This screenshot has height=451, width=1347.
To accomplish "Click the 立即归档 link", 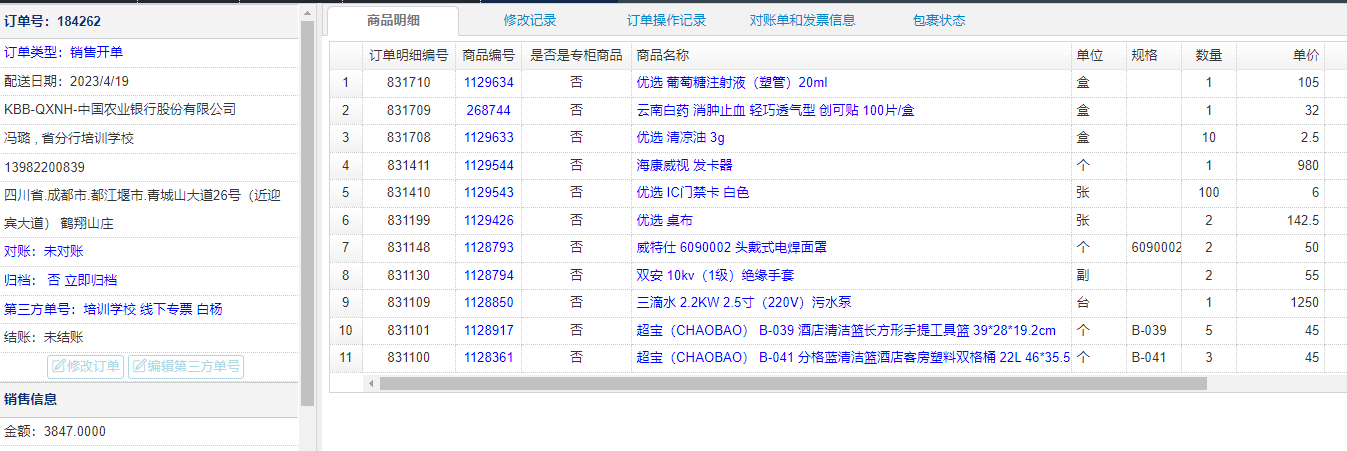I will [90, 280].
